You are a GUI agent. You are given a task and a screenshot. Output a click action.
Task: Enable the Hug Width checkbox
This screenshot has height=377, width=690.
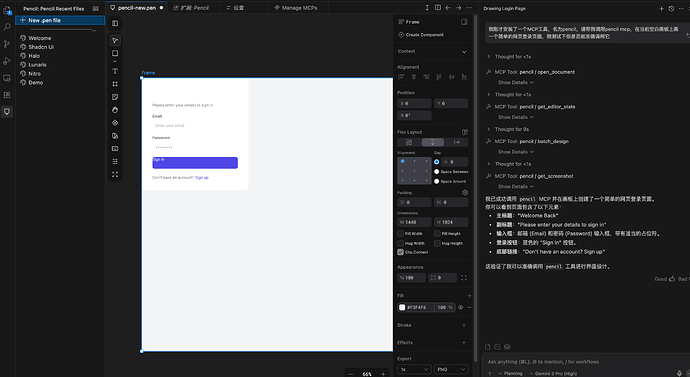400,243
